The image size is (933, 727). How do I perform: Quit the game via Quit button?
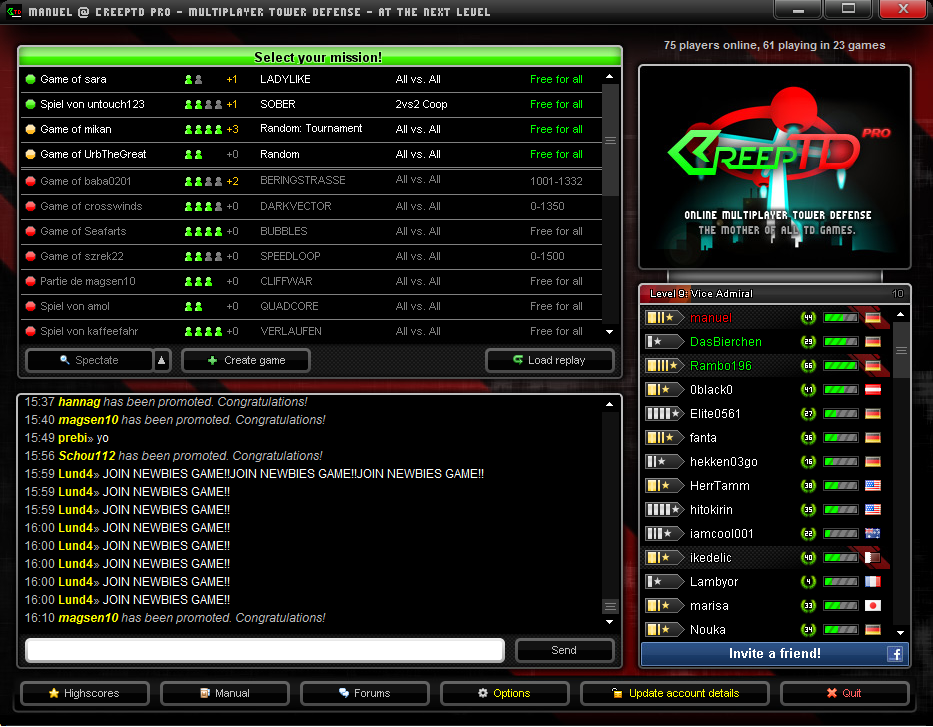845,693
